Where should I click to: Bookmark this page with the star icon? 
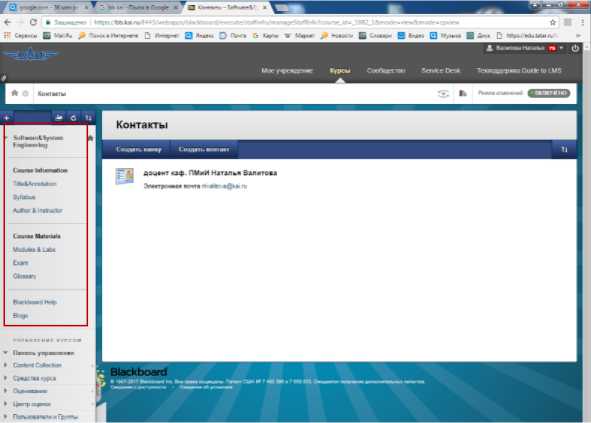[553, 23]
